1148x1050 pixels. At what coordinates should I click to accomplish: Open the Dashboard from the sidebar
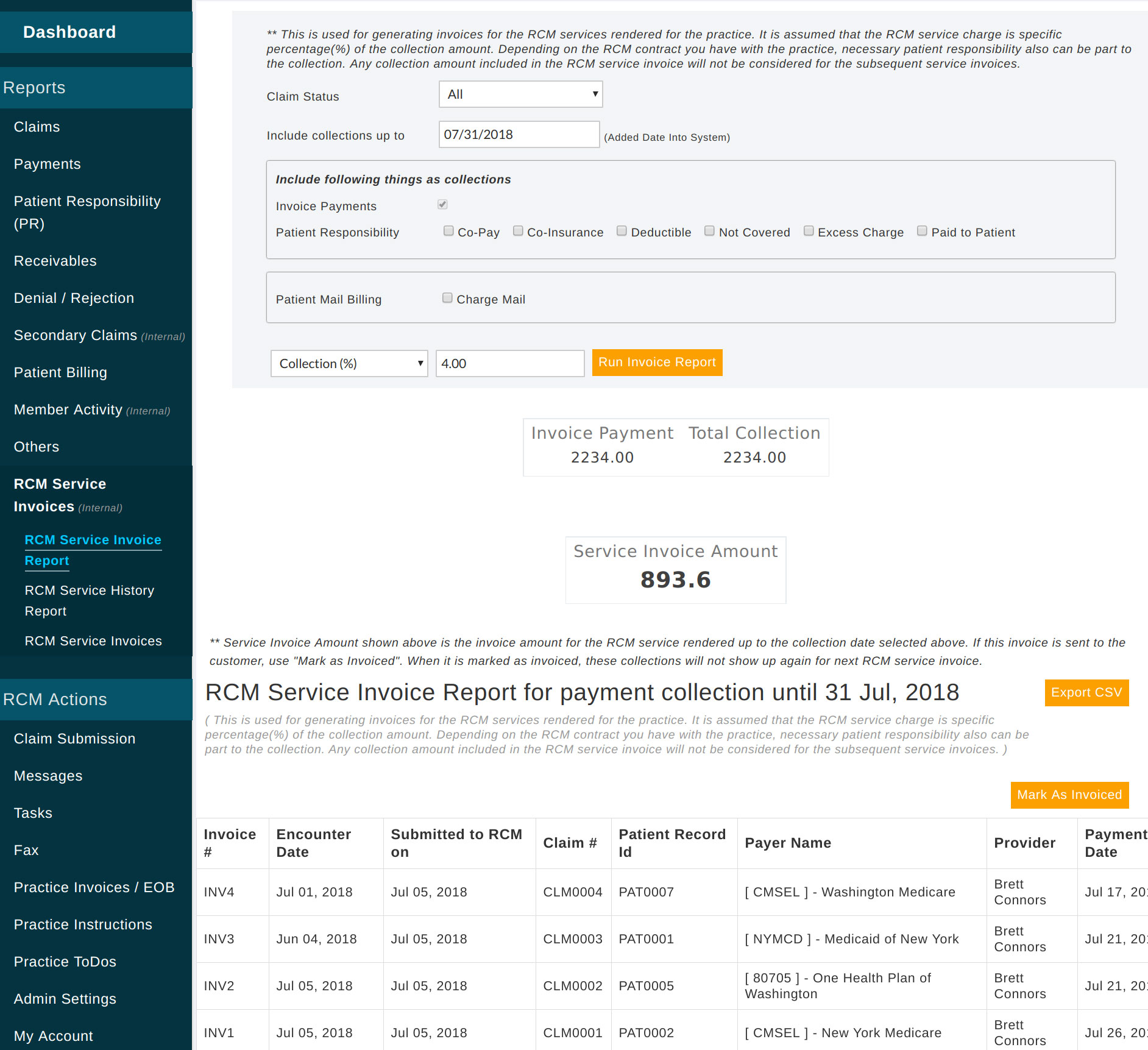coord(69,32)
